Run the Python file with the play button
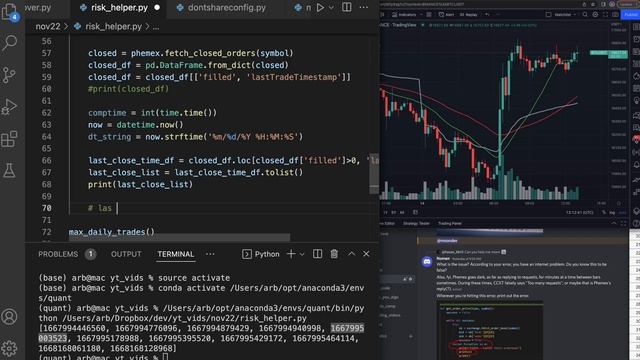The width and height of the screenshot is (640, 360). click(320, 7)
